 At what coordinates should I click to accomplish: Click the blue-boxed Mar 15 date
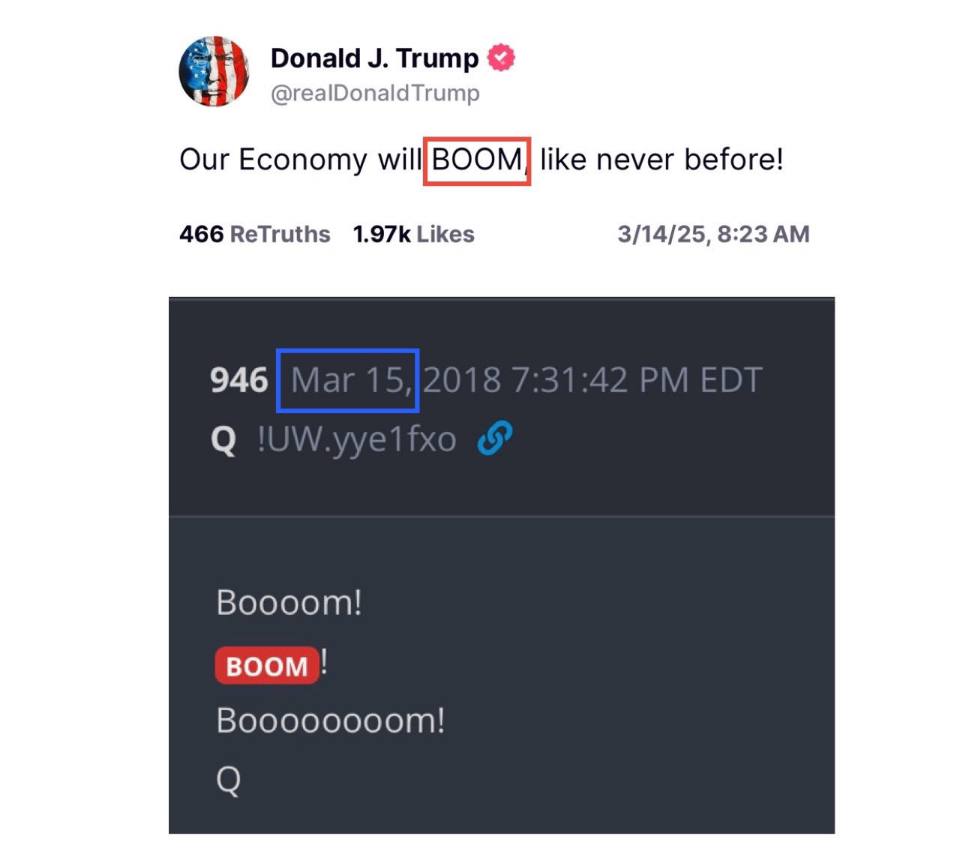348,380
